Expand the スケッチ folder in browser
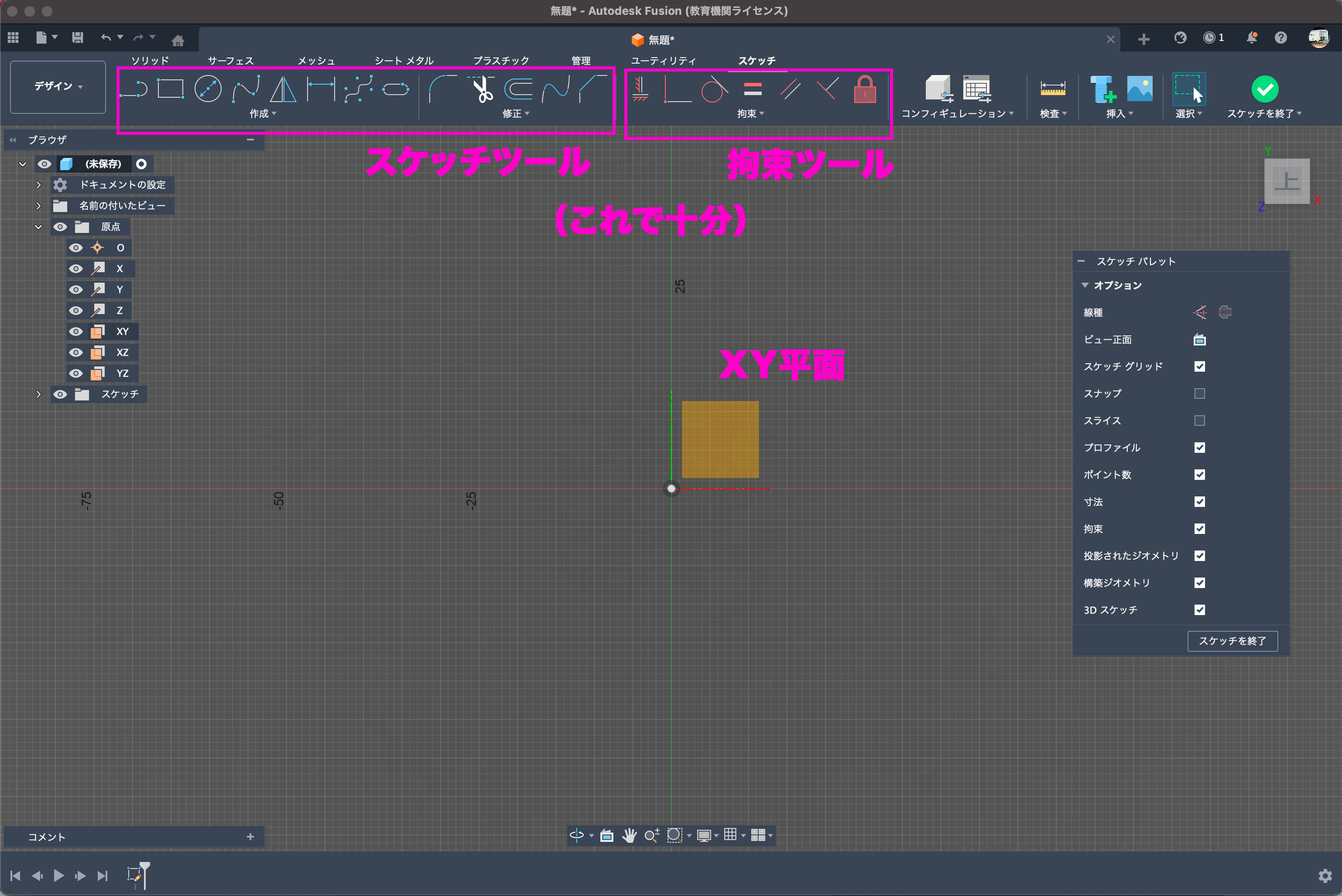This screenshot has height=896, width=1342. pos(38,394)
